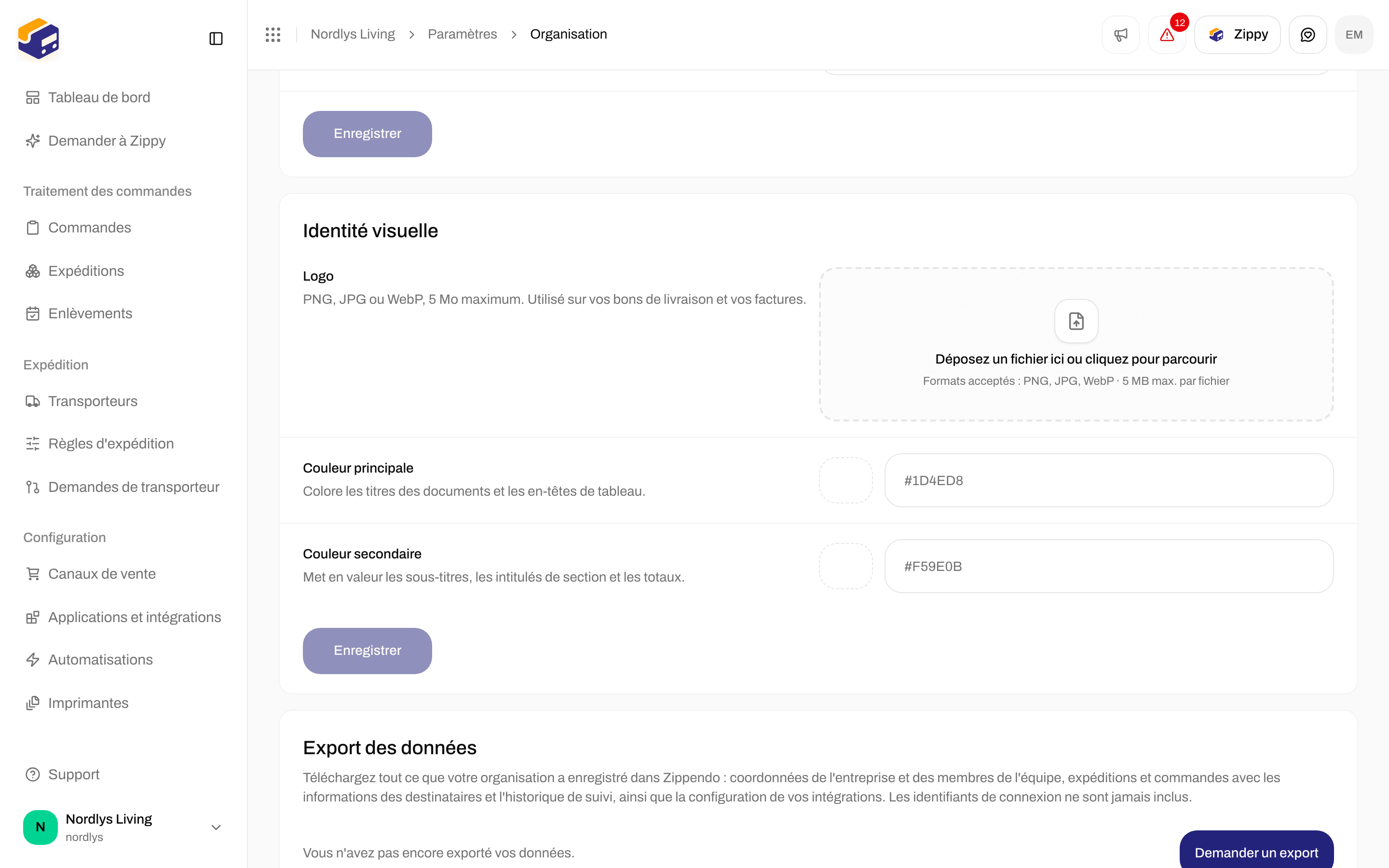The height and width of the screenshot is (868, 1389).
Task: Click the Zippendo logo
Action: tap(39, 39)
